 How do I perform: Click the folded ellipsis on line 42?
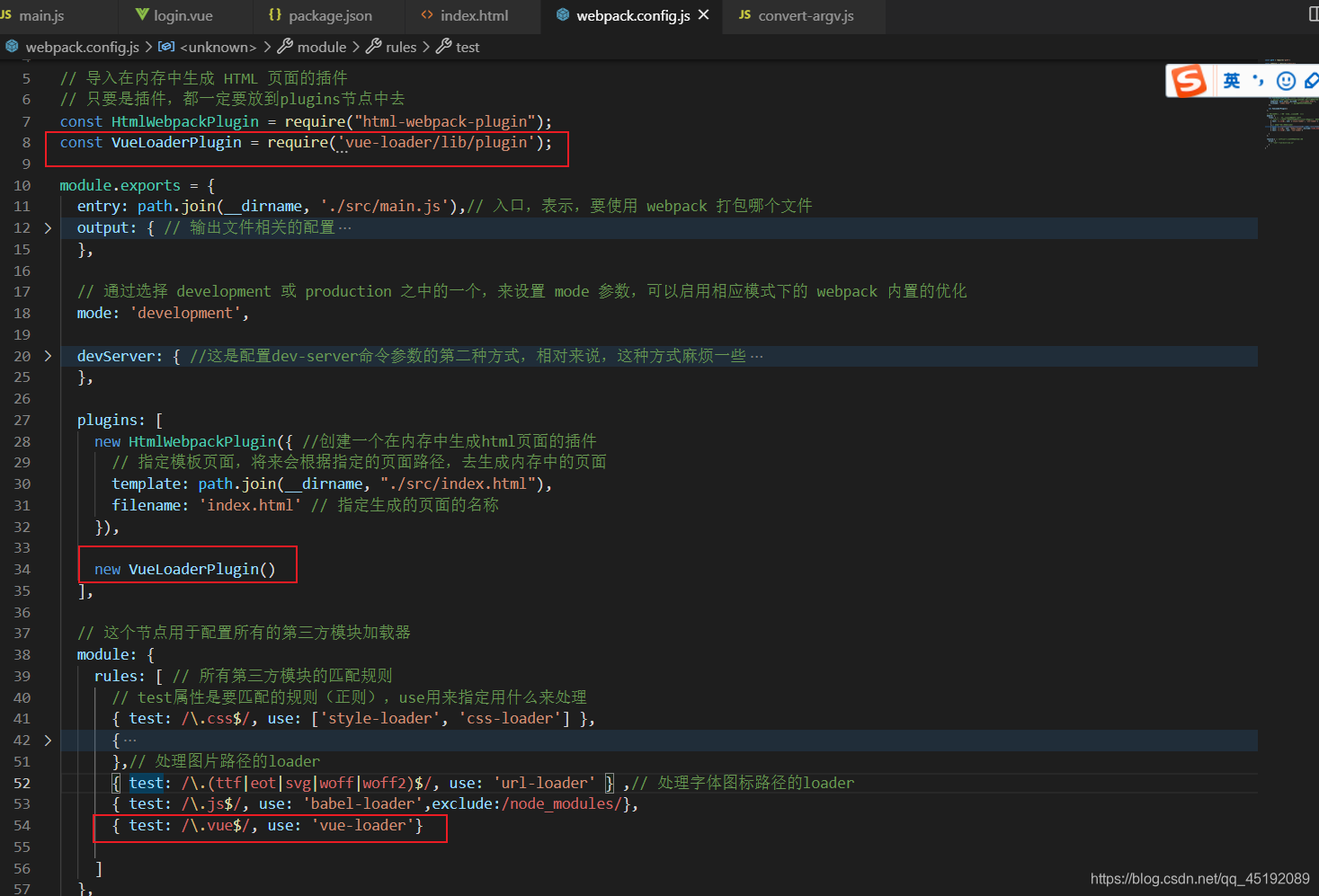click(x=129, y=741)
